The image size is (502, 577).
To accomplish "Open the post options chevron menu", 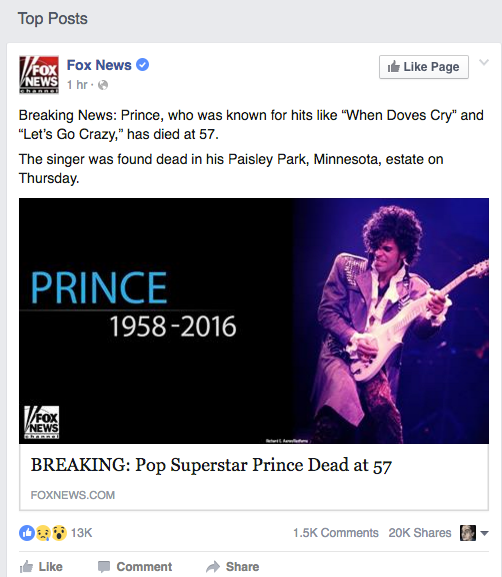I will tap(484, 62).
